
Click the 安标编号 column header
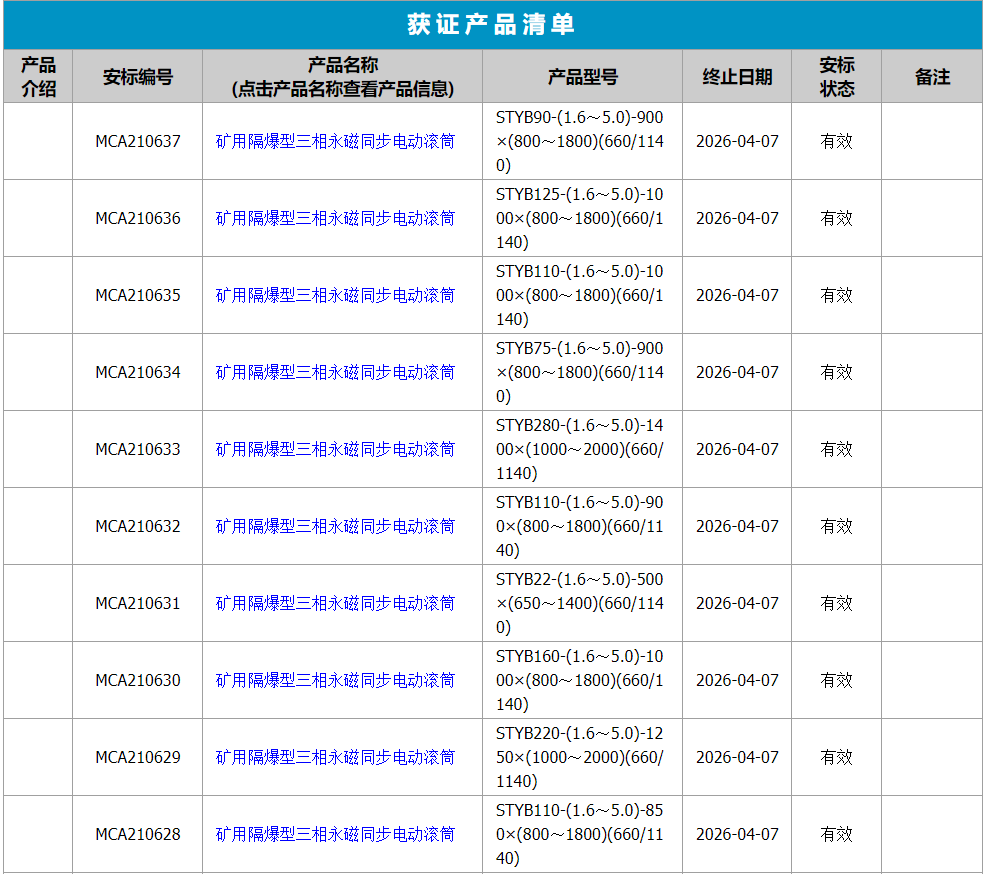(137, 77)
